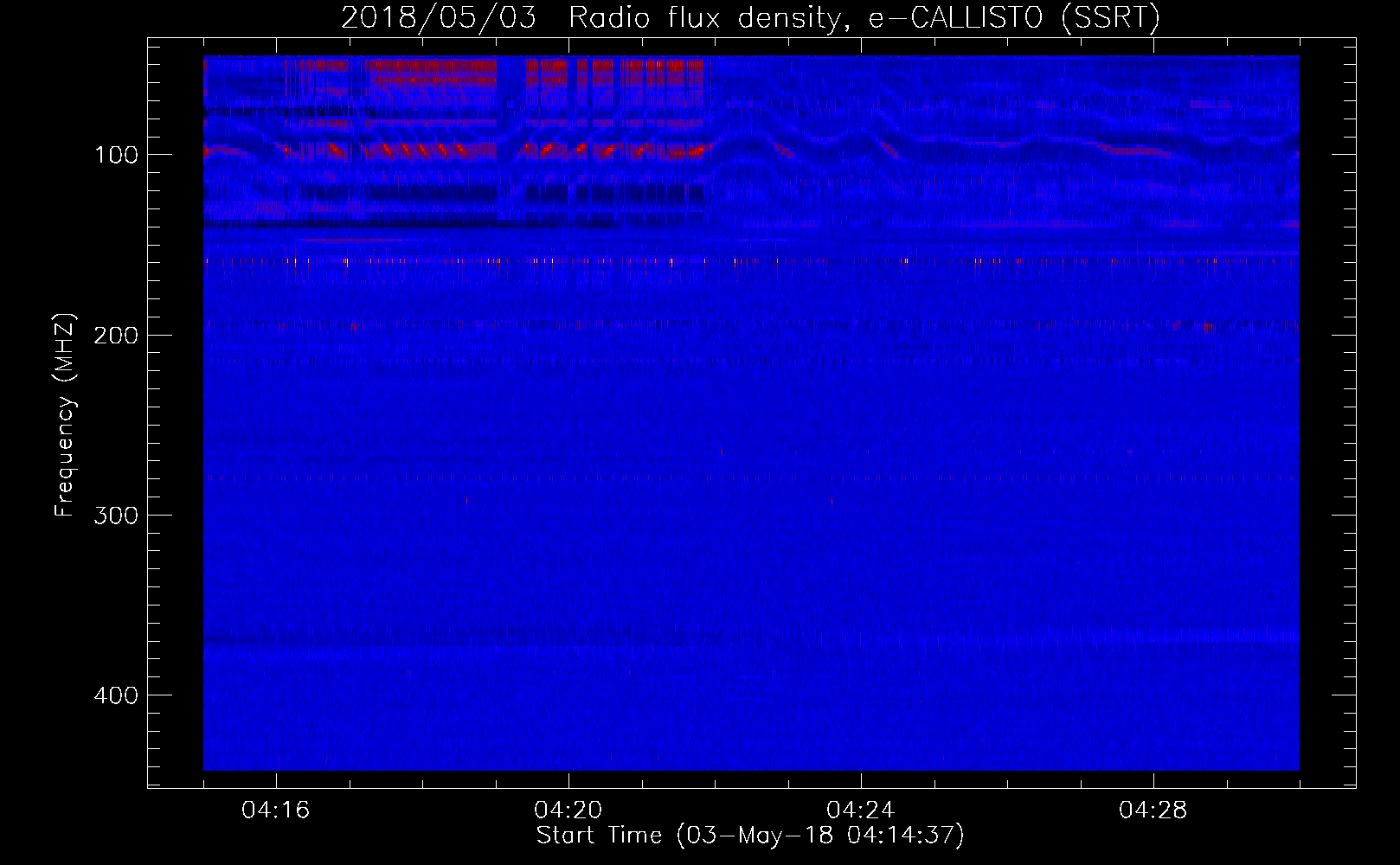Image resolution: width=1400 pixels, height=865 pixels.
Task: Click the 100 MHz frequency tick label
Action: [x=116, y=155]
